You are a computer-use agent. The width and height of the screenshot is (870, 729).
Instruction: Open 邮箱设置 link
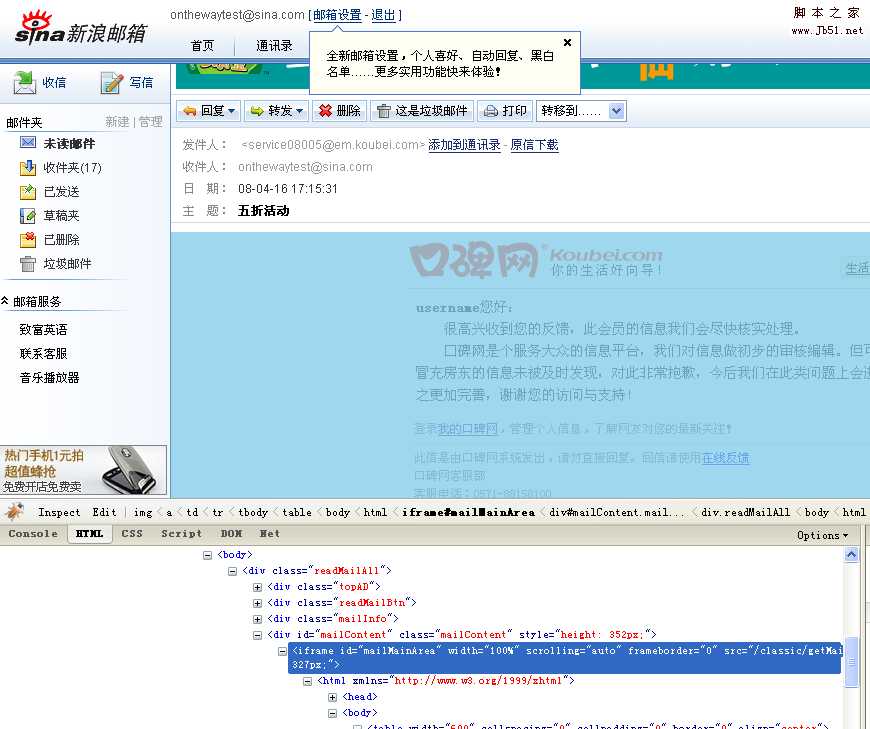[337, 15]
